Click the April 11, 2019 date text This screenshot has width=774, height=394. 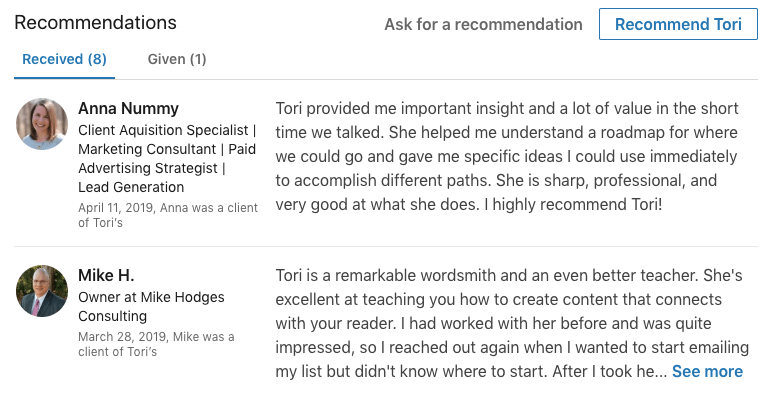click(x=116, y=208)
